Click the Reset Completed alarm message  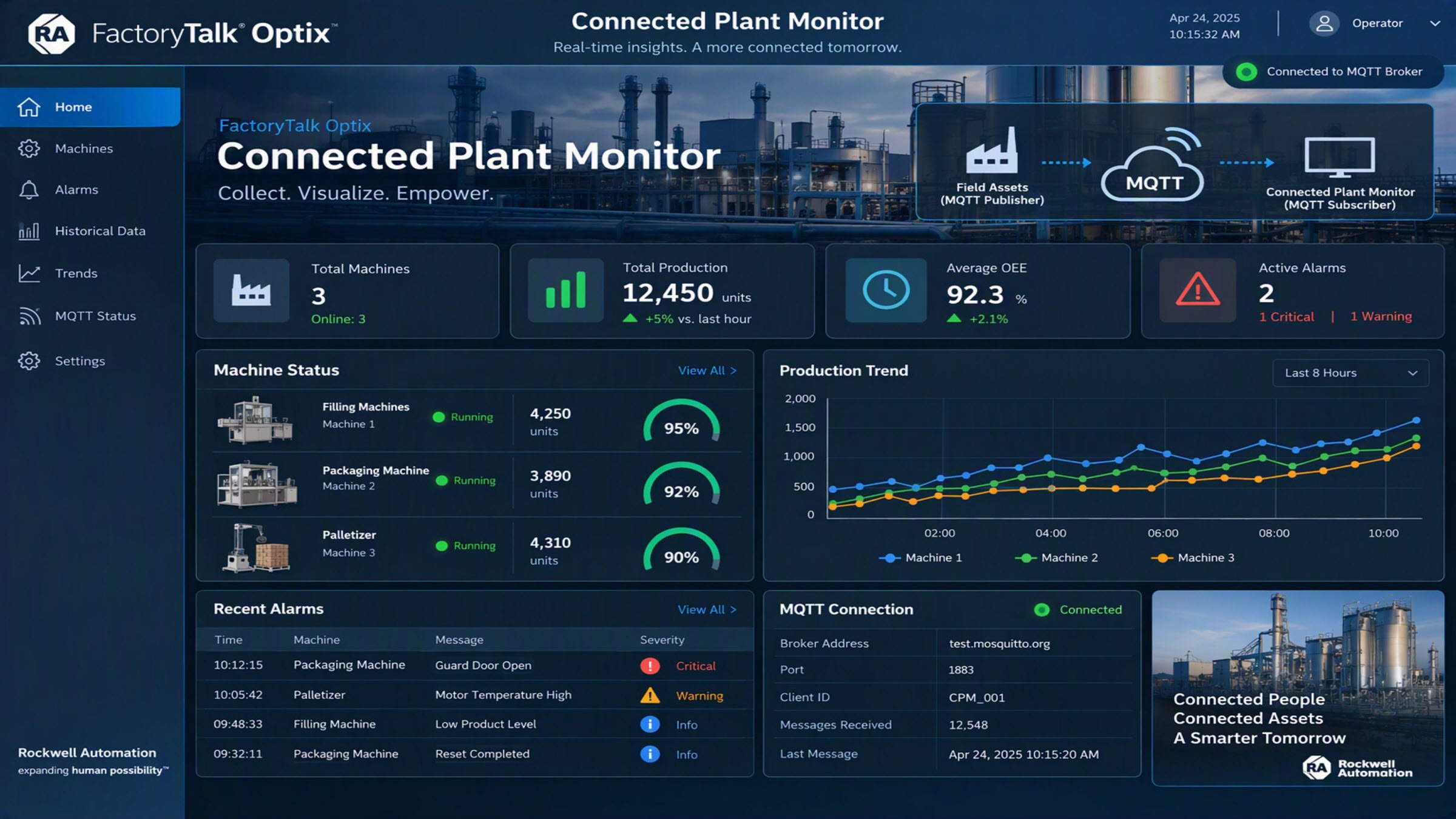pyautogui.click(x=482, y=754)
